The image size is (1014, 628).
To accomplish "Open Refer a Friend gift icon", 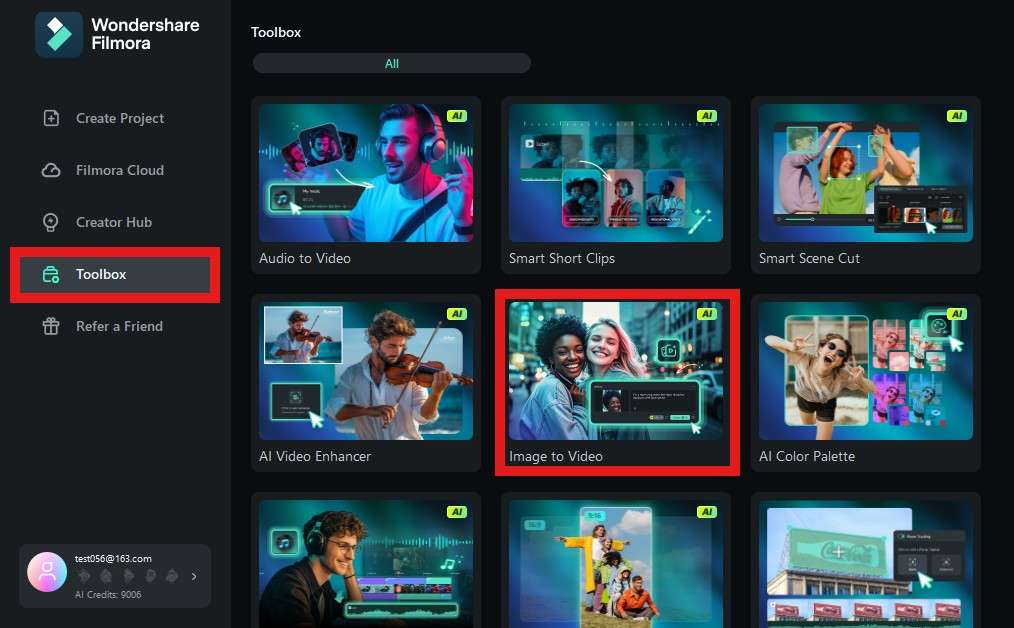I will click(51, 326).
